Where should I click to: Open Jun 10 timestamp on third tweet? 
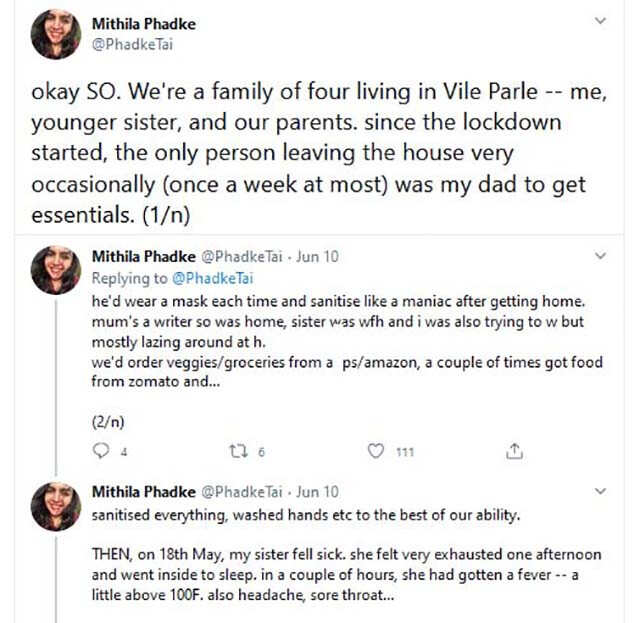coord(317,492)
